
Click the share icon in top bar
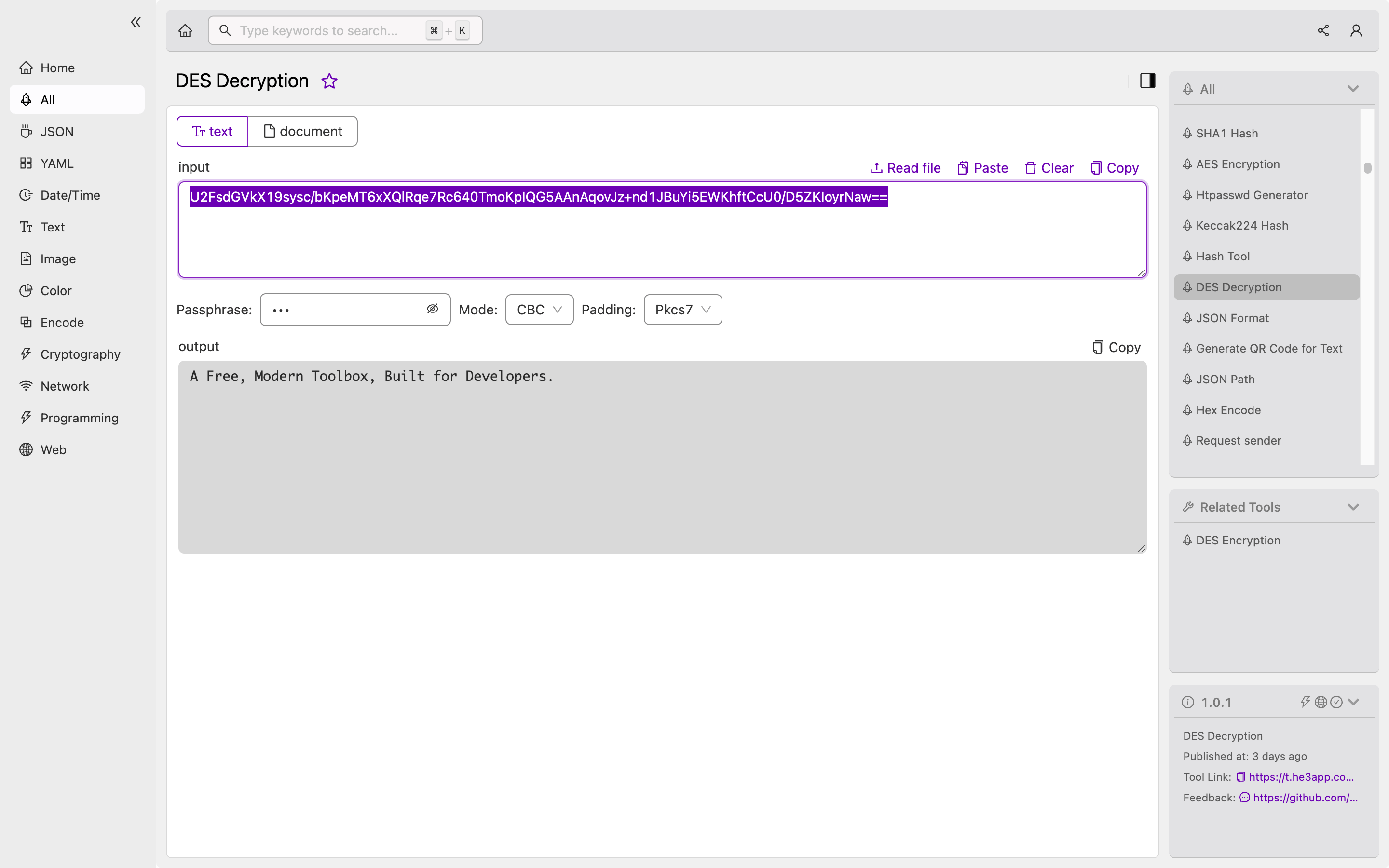coord(1323,30)
